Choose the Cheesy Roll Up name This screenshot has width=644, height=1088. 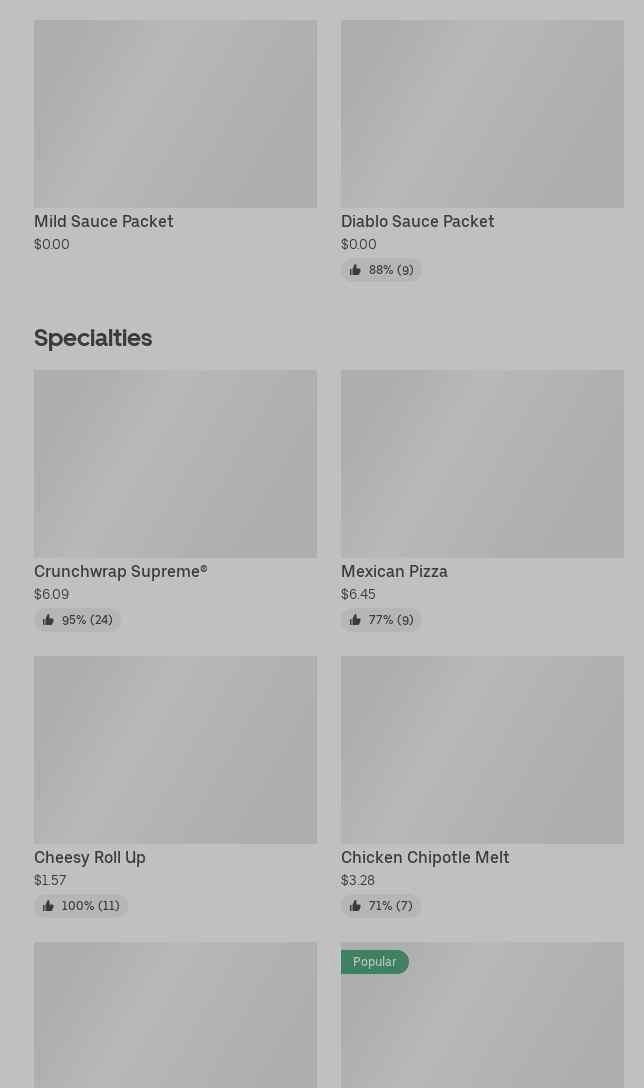pyautogui.click(x=90, y=857)
